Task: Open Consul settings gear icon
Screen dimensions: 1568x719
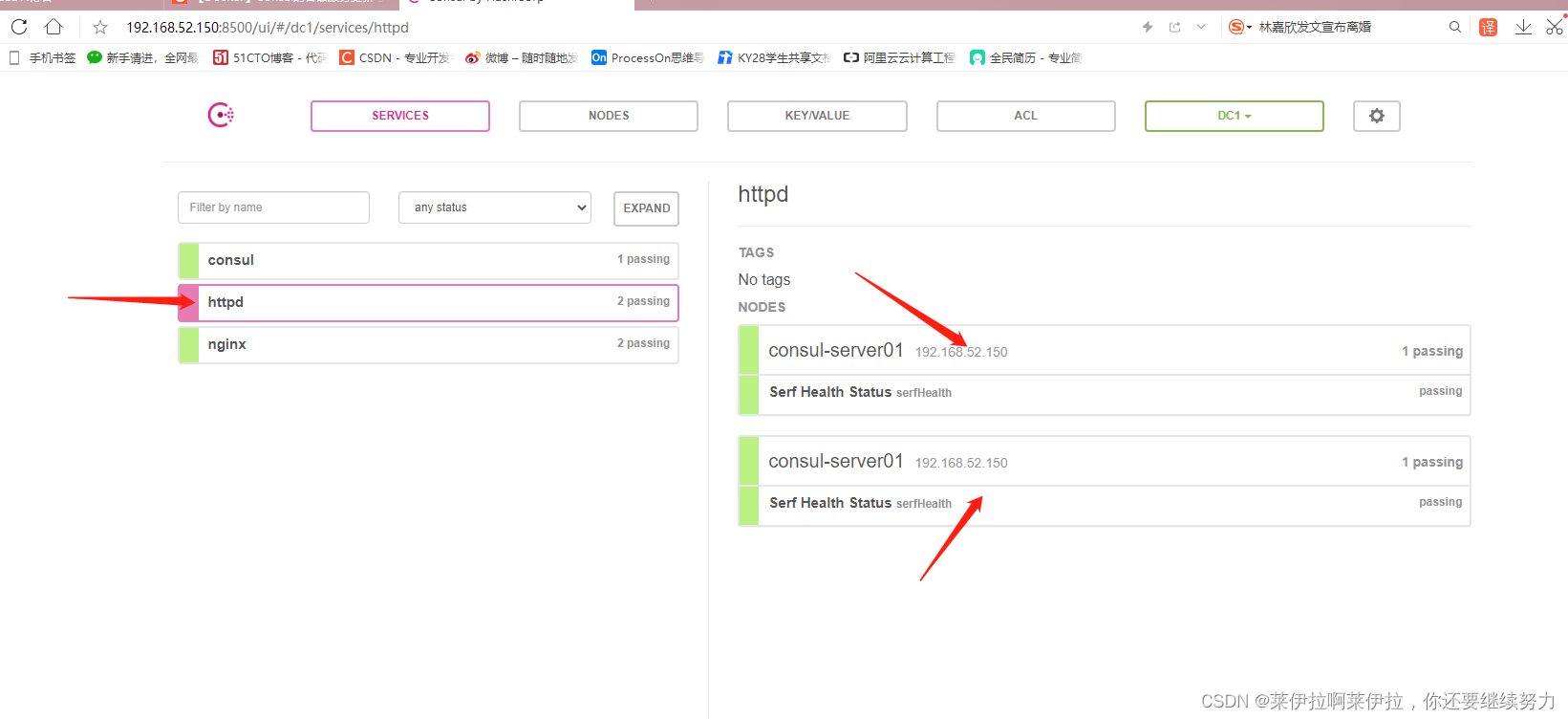Action: pyautogui.click(x=1377, y=116)
